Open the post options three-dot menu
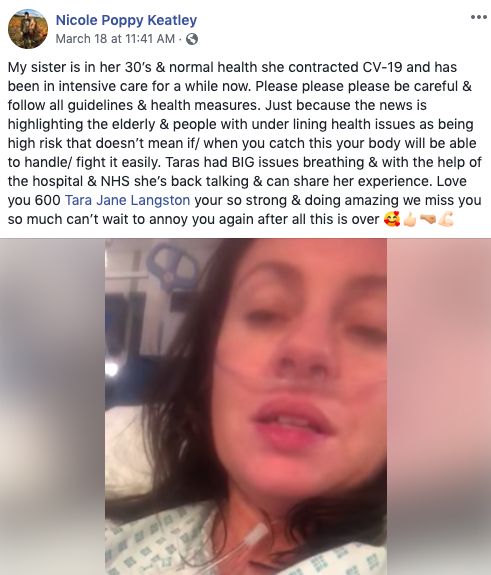 479,17
